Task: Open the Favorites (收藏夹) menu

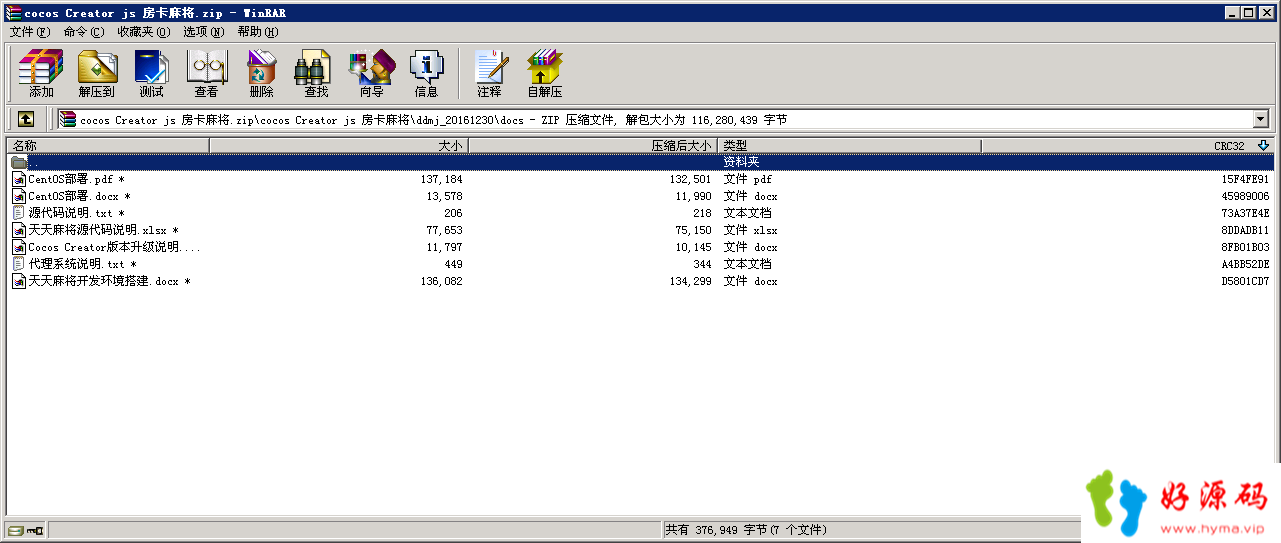Action: pyautogui.click(x=143, y=32)
